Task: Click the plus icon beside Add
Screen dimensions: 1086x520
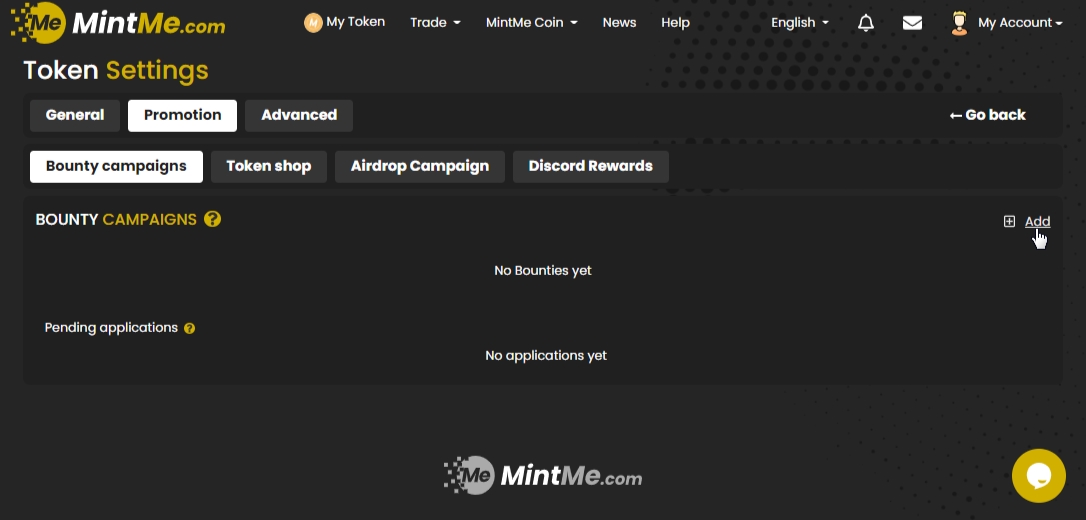Action: [1009, 221]
